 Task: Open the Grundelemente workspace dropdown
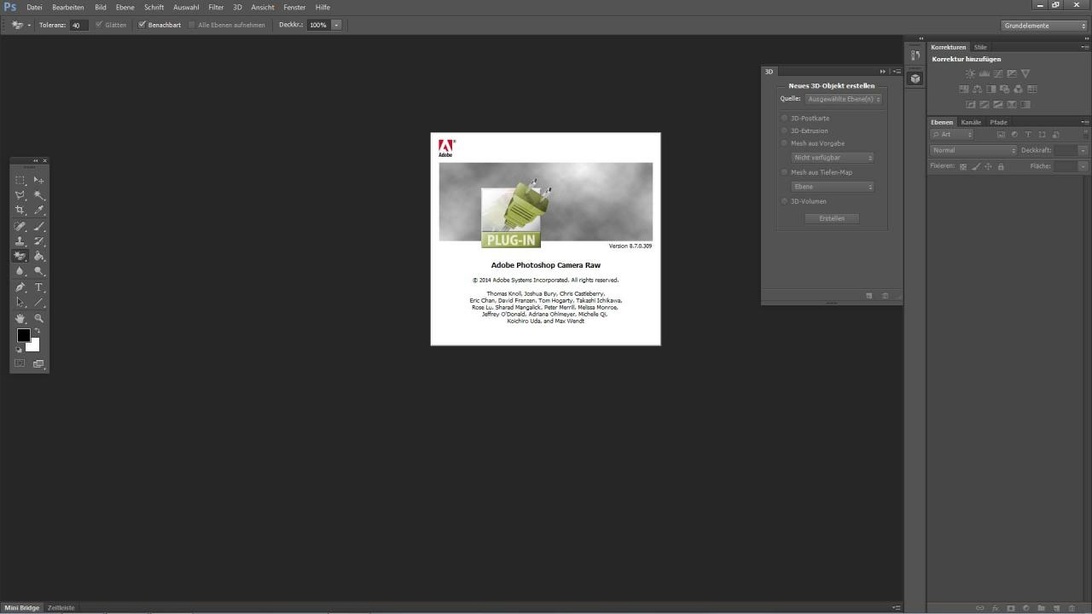coord(1044,25)
